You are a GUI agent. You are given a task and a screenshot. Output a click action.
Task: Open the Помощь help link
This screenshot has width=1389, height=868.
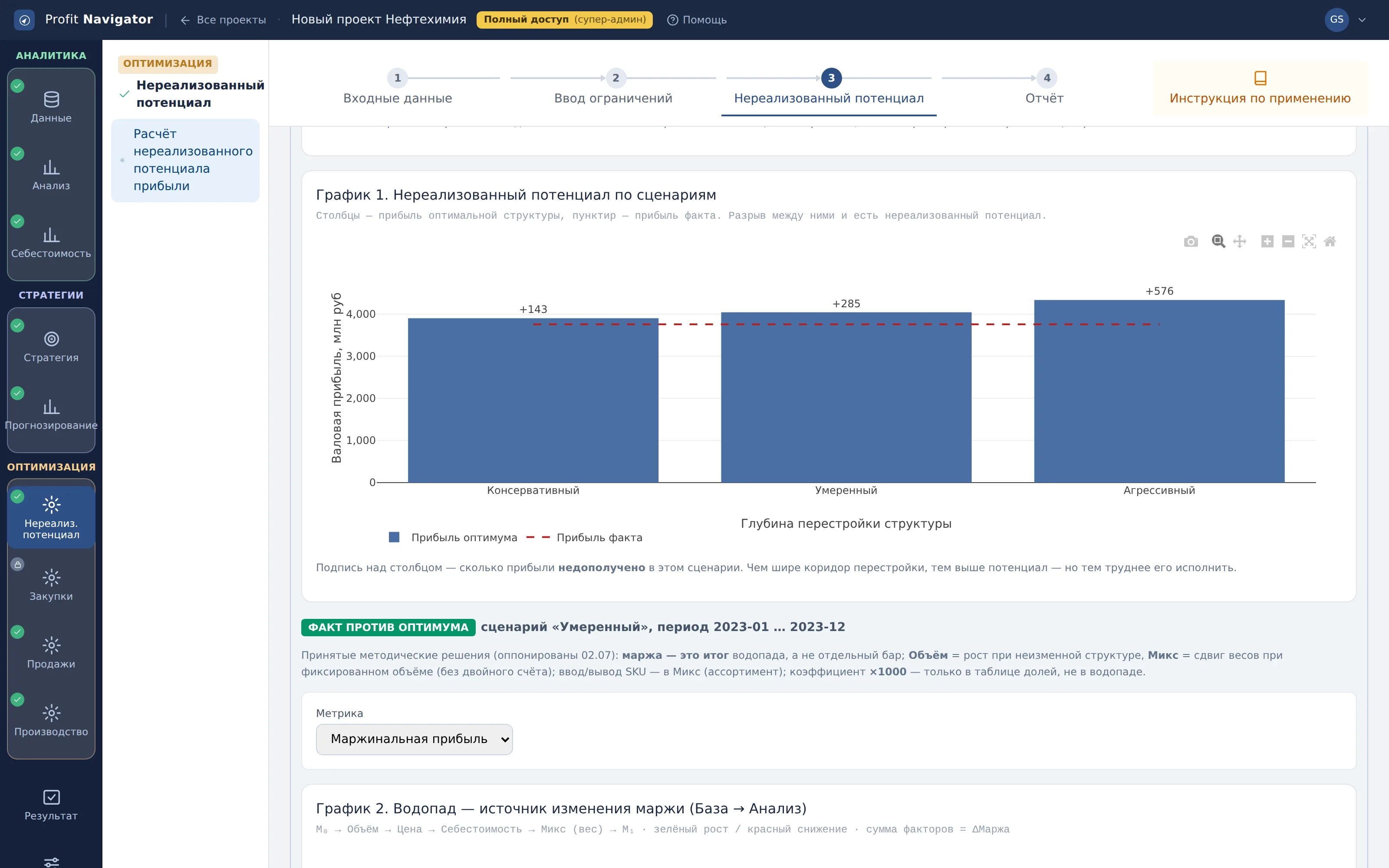[x=697, y=20]
